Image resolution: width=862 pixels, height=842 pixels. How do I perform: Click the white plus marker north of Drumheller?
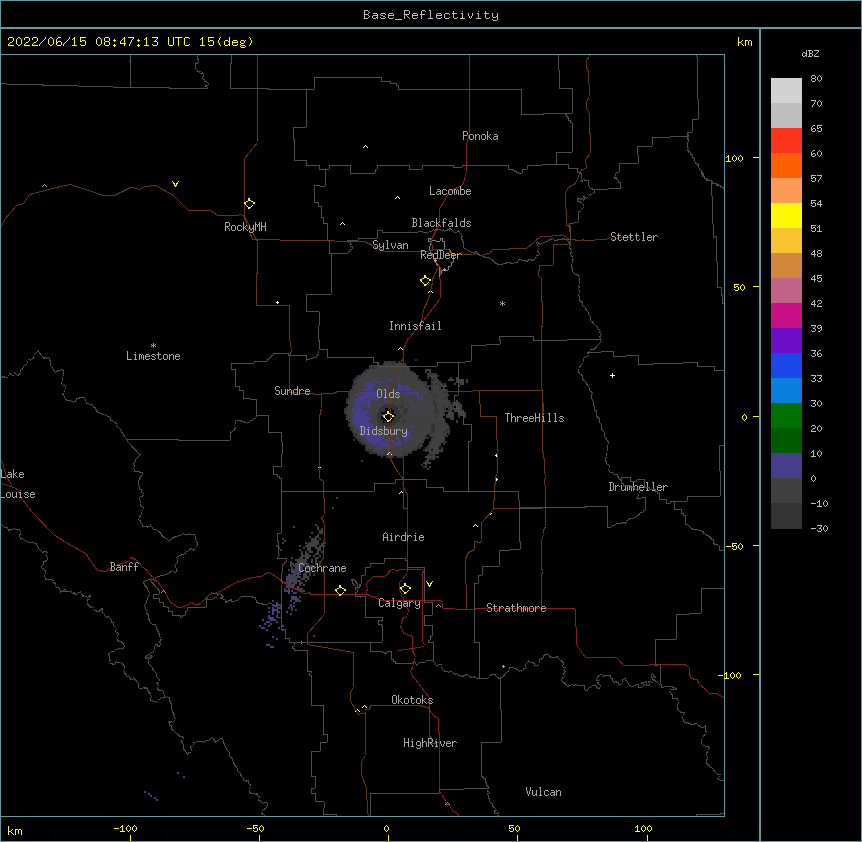[x=612, y=375]
